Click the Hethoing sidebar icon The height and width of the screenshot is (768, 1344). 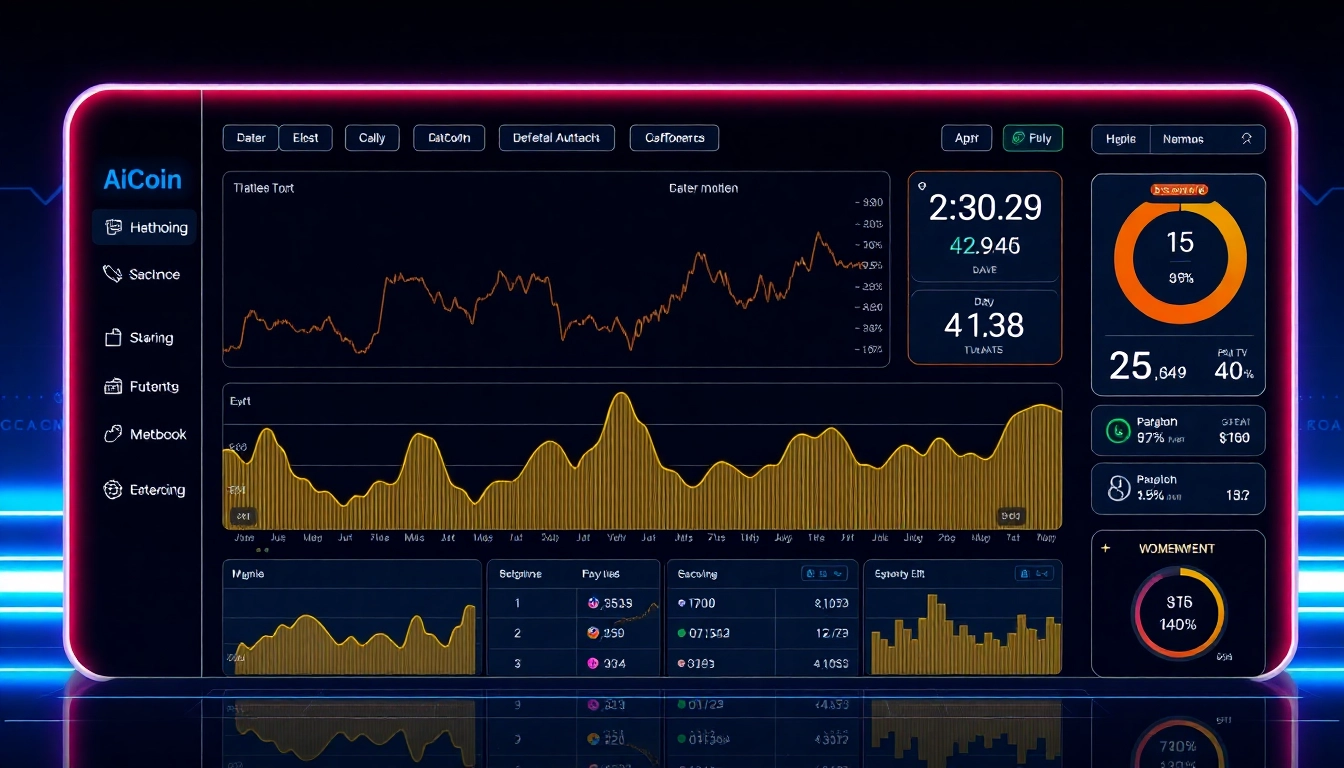click(113, 228)
